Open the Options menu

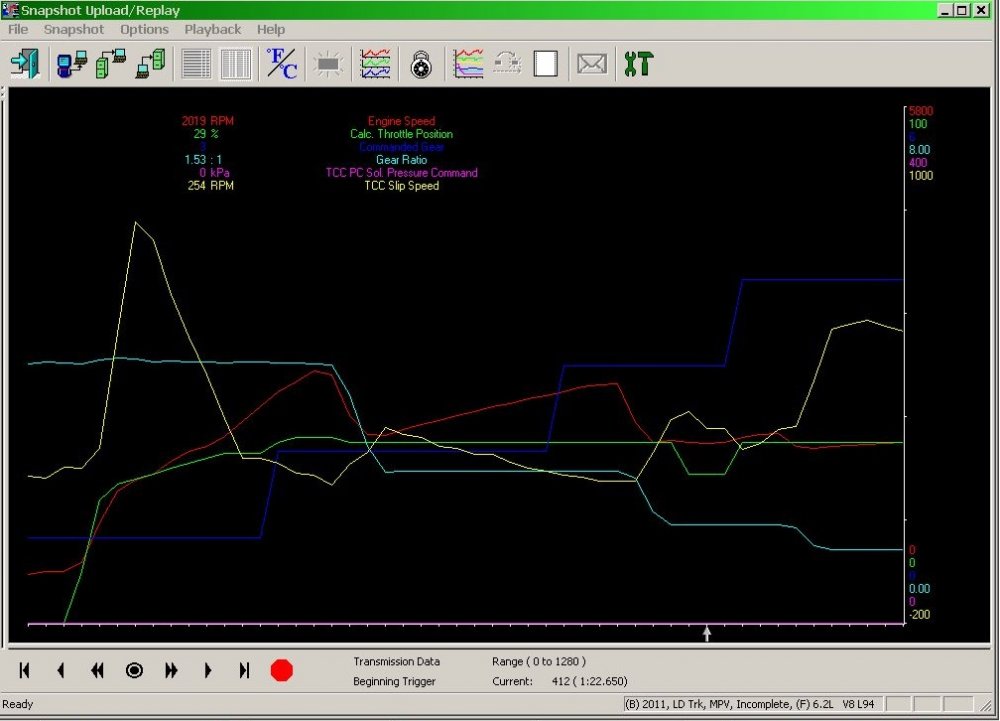pyautogui.click(x=144, y=29)
